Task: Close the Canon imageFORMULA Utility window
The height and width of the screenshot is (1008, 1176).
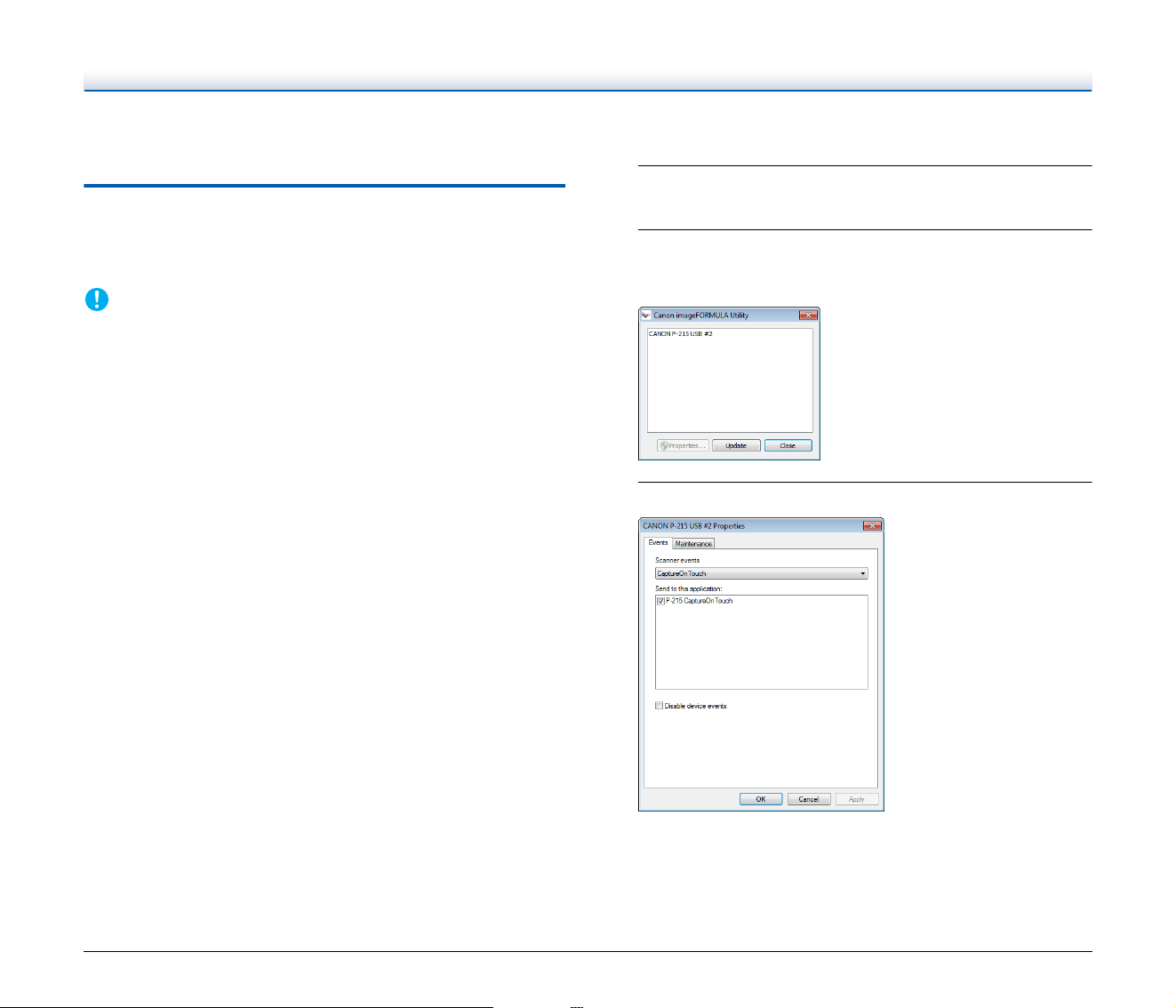Action: 808,315
